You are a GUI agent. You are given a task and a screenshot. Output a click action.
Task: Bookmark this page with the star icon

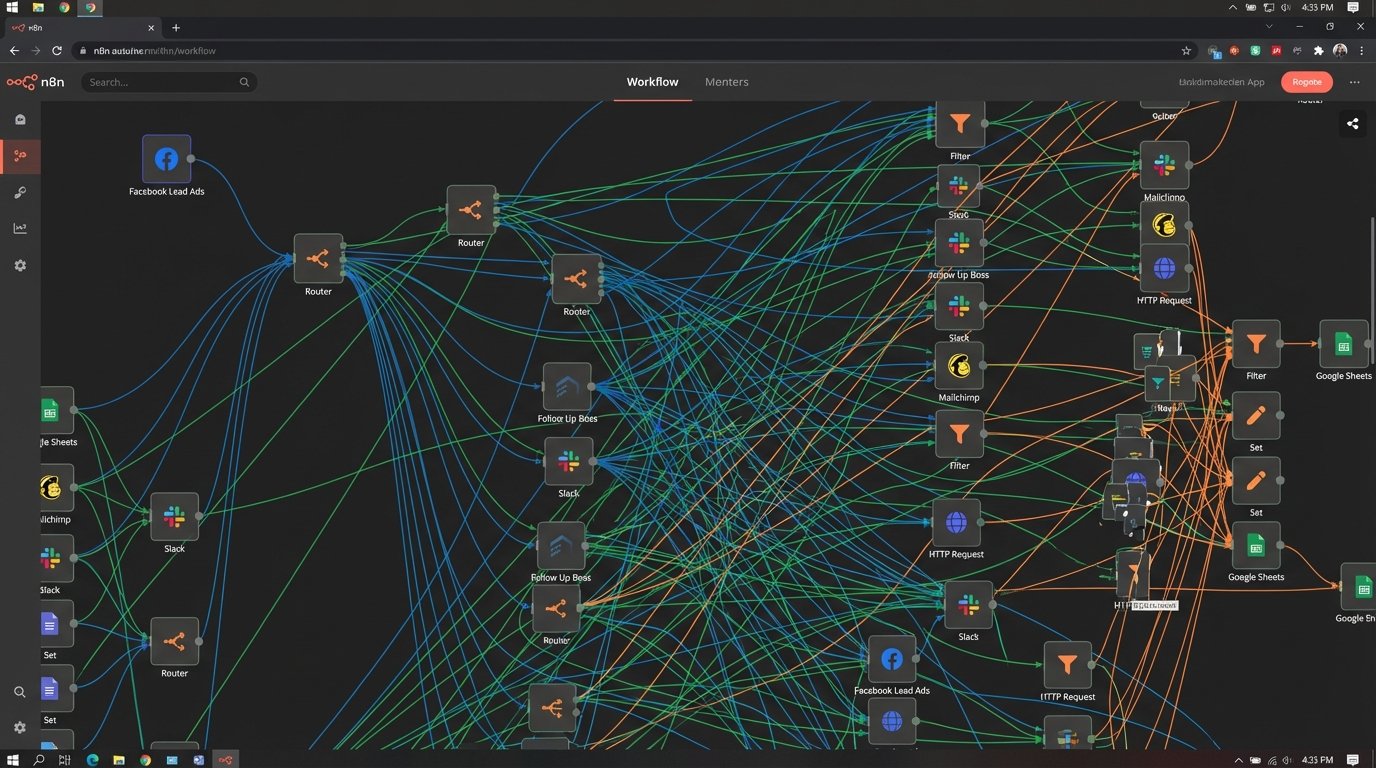[x=1186, y=51]
